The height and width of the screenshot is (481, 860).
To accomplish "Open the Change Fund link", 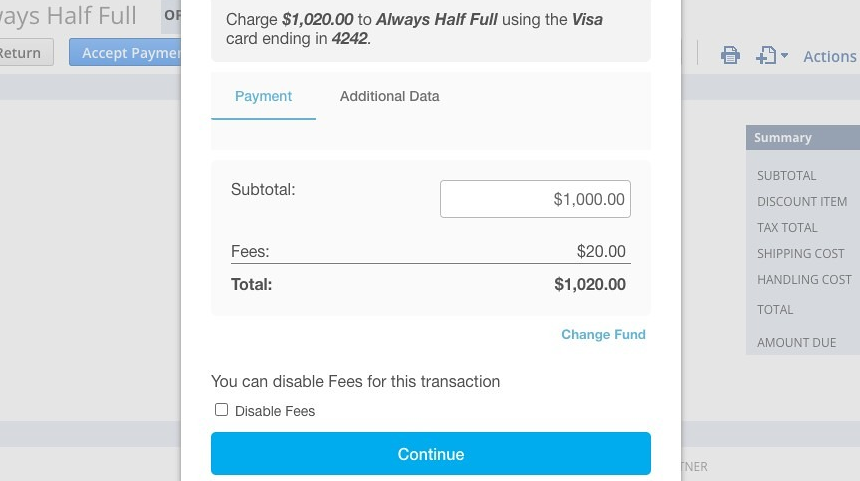I will click(x=603, y=335).
